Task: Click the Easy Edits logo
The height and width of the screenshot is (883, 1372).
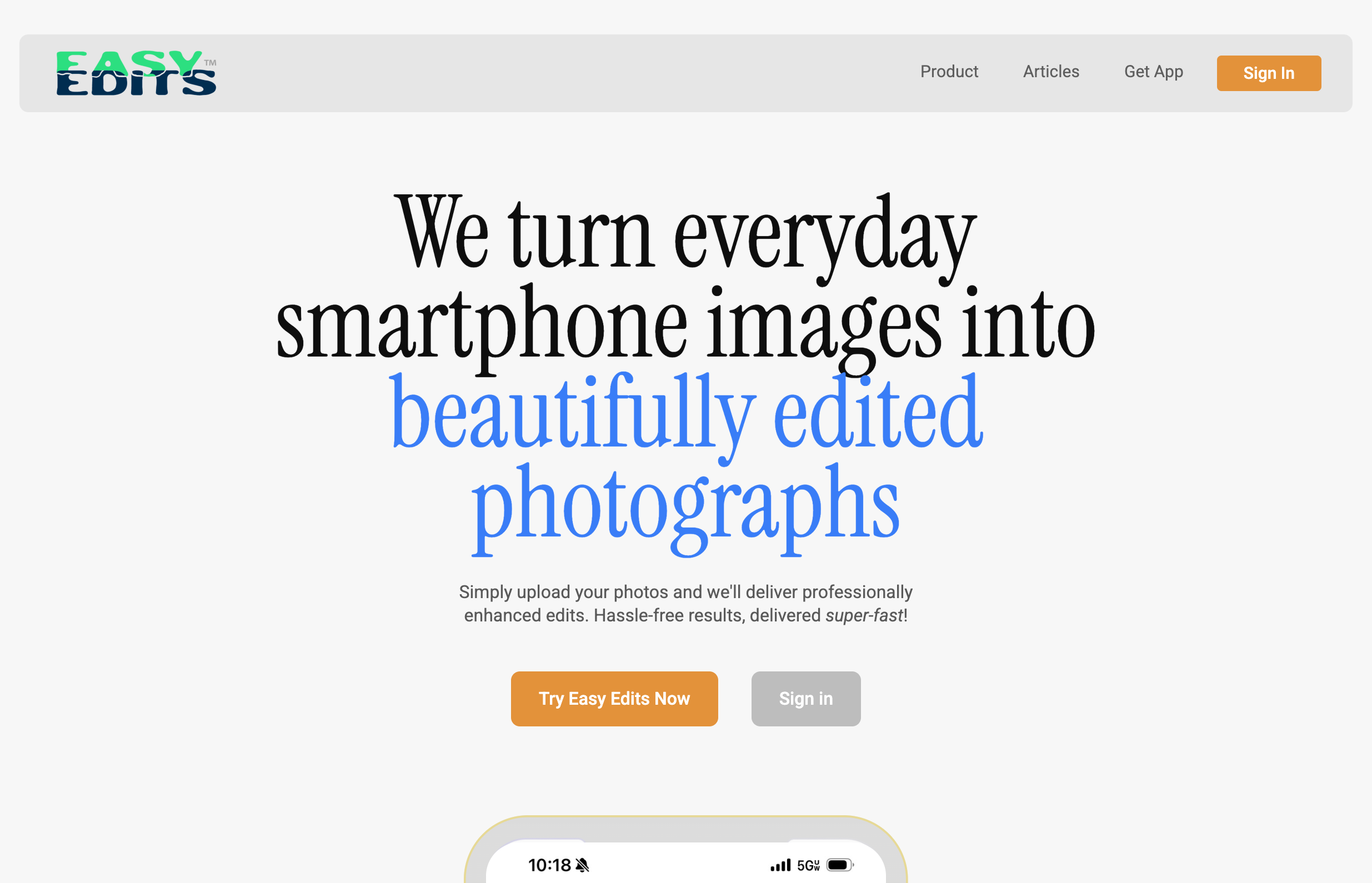Action: (x=136, y=73)
